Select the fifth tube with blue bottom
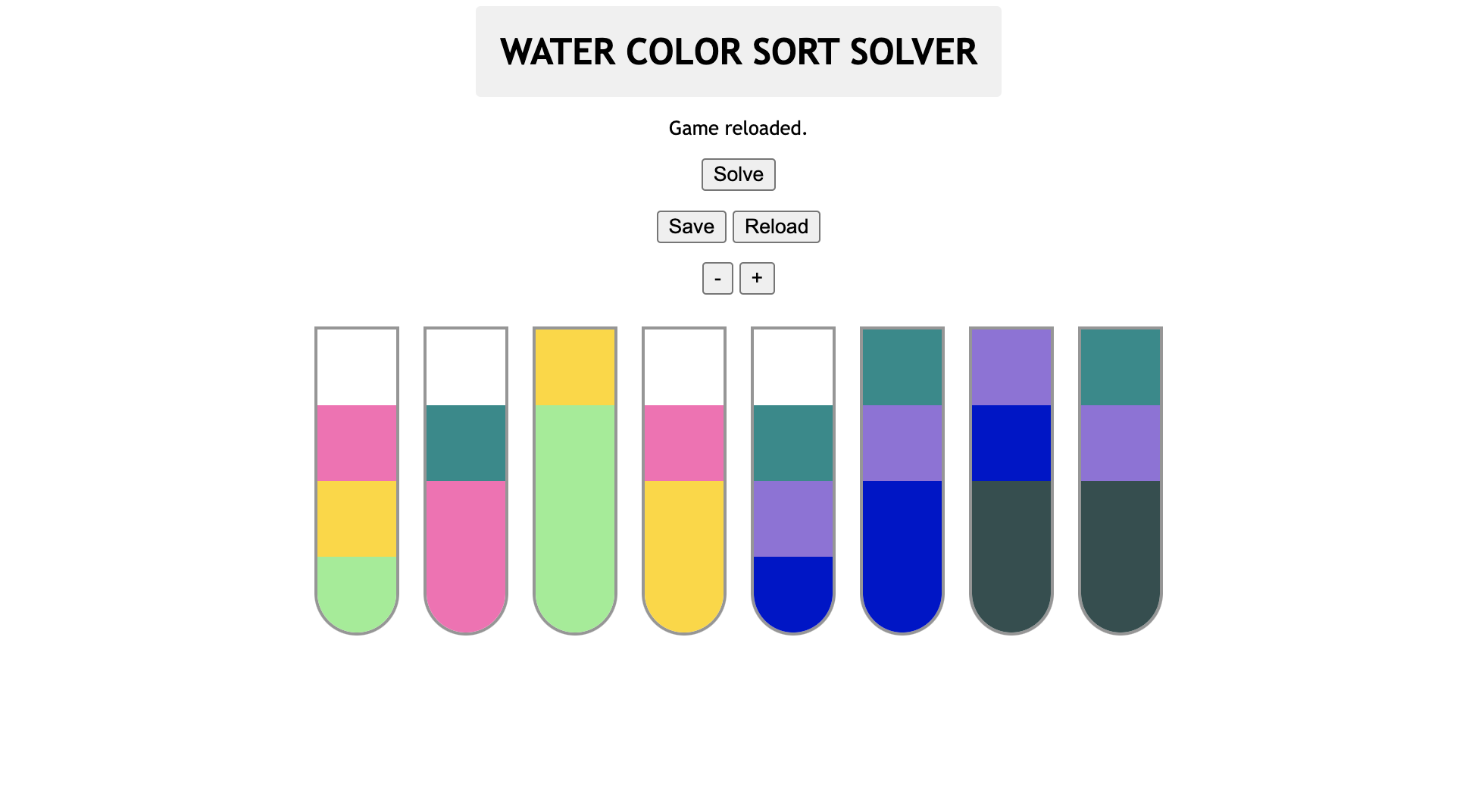The height and width of the screenshot is (812, 1469). pos(793,480)
